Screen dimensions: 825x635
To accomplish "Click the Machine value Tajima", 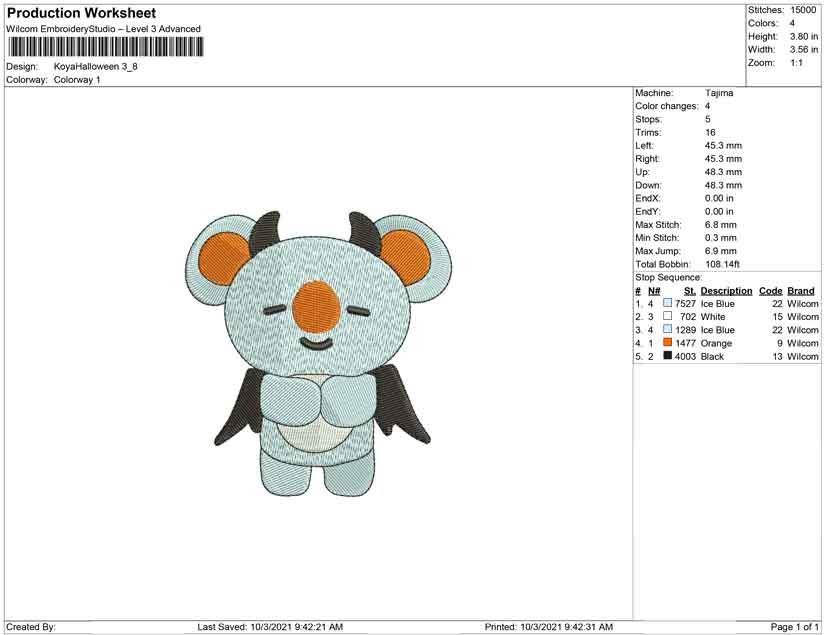I will tap(719, 93).
